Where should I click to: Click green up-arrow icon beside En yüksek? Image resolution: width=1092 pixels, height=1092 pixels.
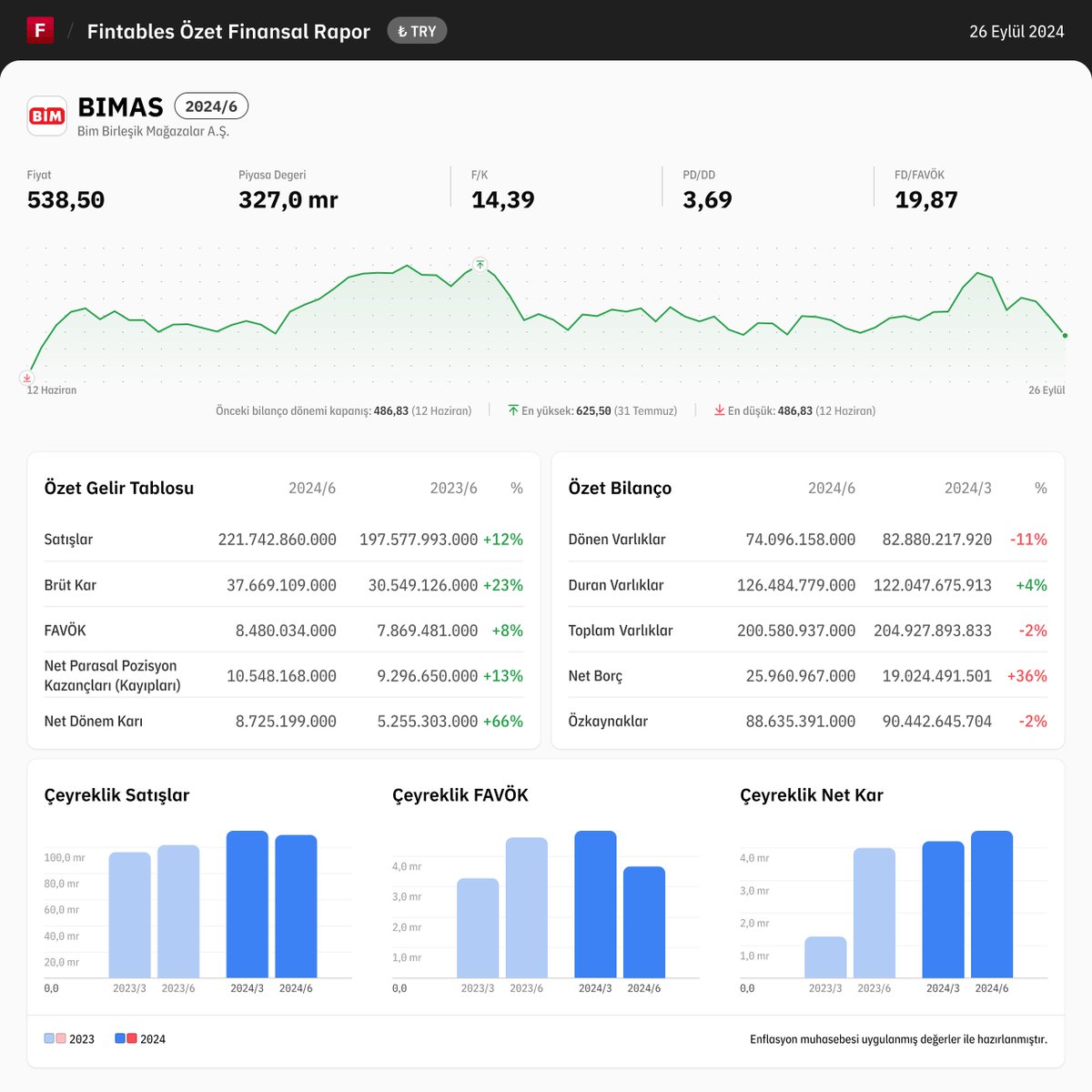[x=513, y=410]
